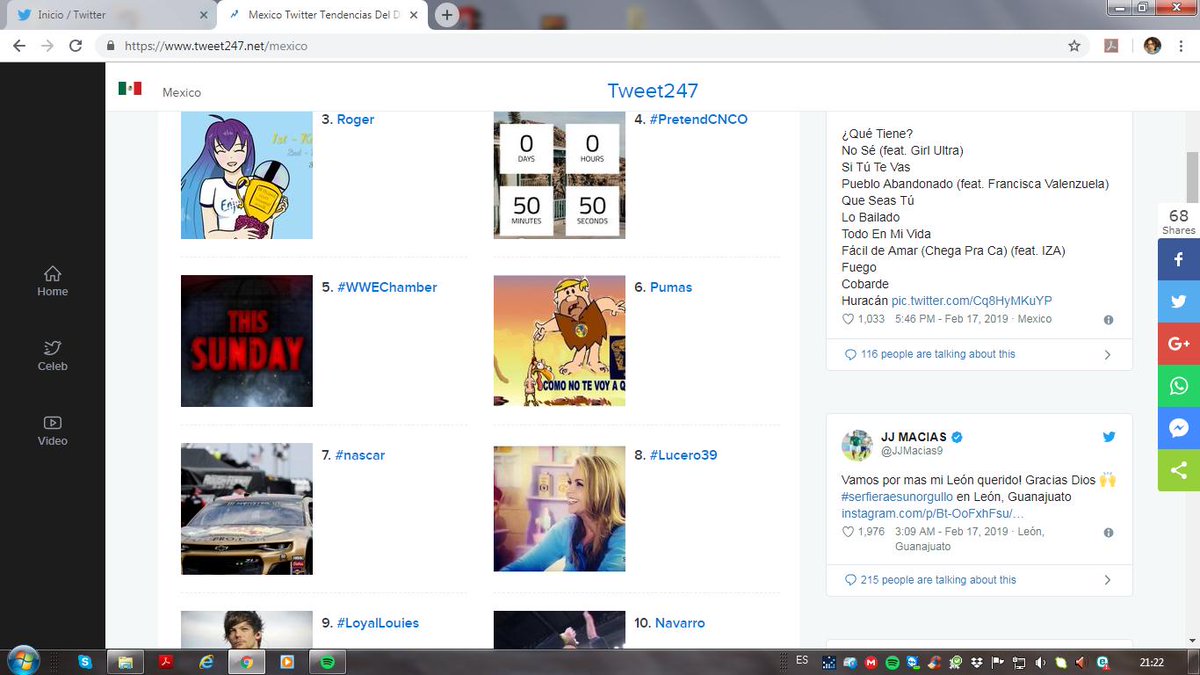Open the THIS SUNDAY WWE thumbnail
1200x675 pixels.
pyautogui.click(x=247, y=341)
